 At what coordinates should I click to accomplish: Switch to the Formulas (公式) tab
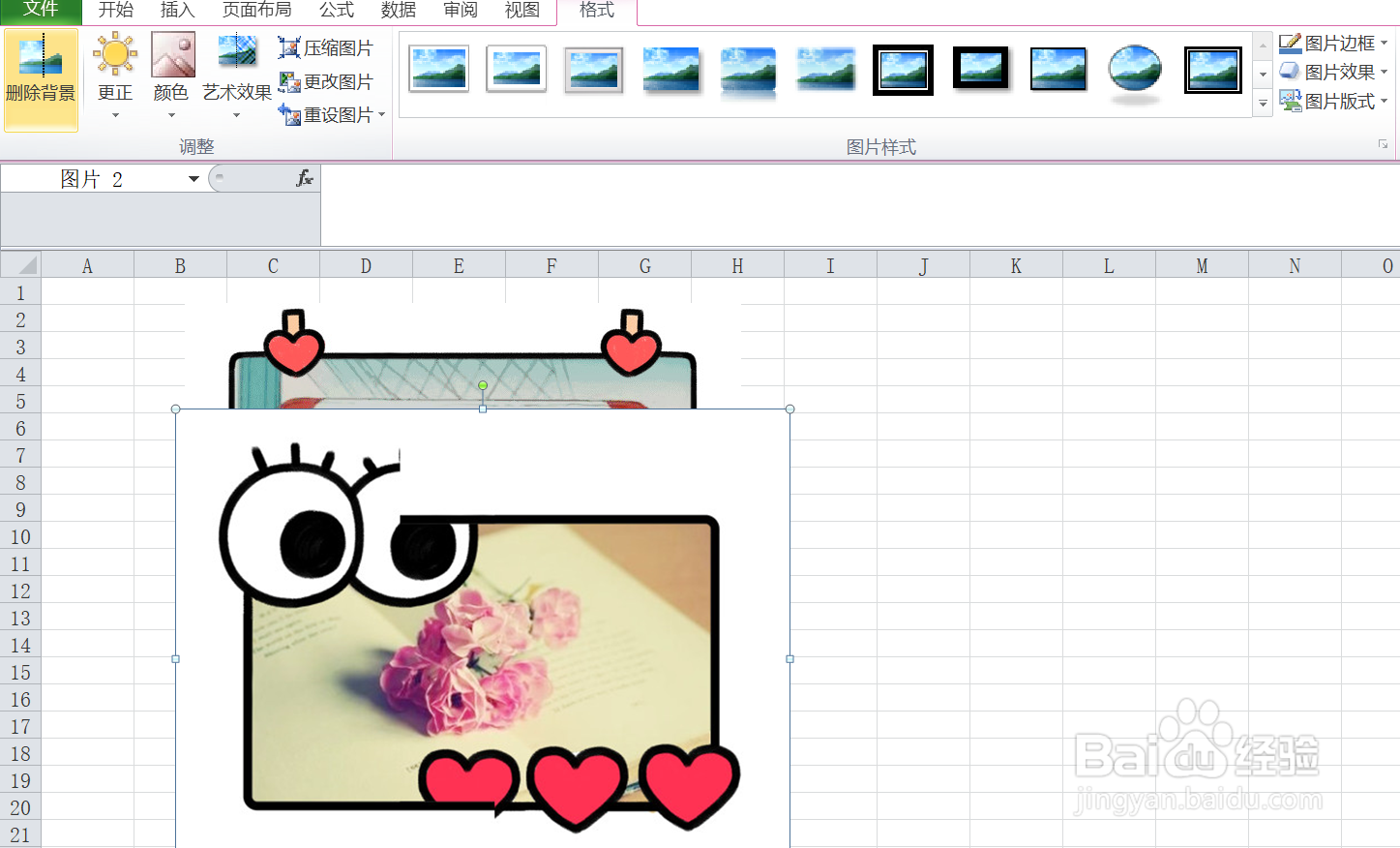337,11
